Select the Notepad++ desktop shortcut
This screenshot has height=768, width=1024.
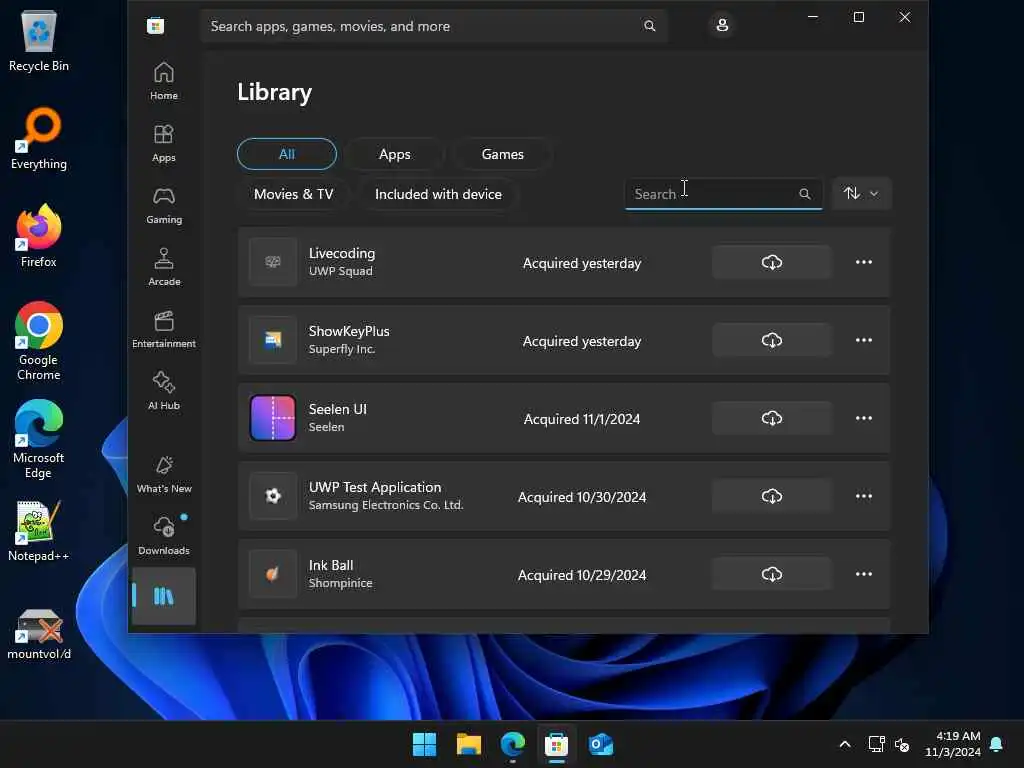(39, 532)
